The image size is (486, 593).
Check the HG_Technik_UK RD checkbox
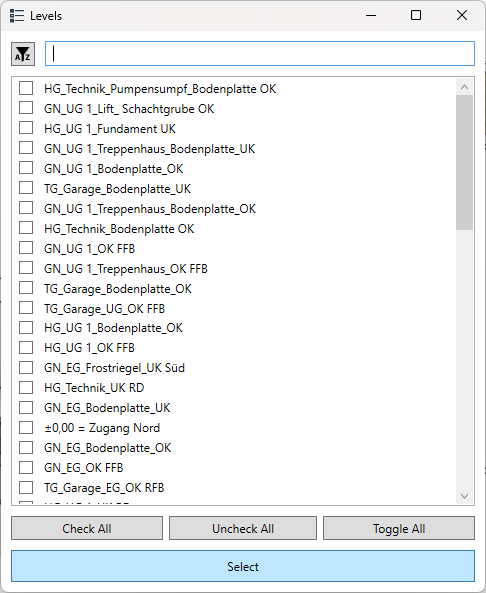pos(26,388)
